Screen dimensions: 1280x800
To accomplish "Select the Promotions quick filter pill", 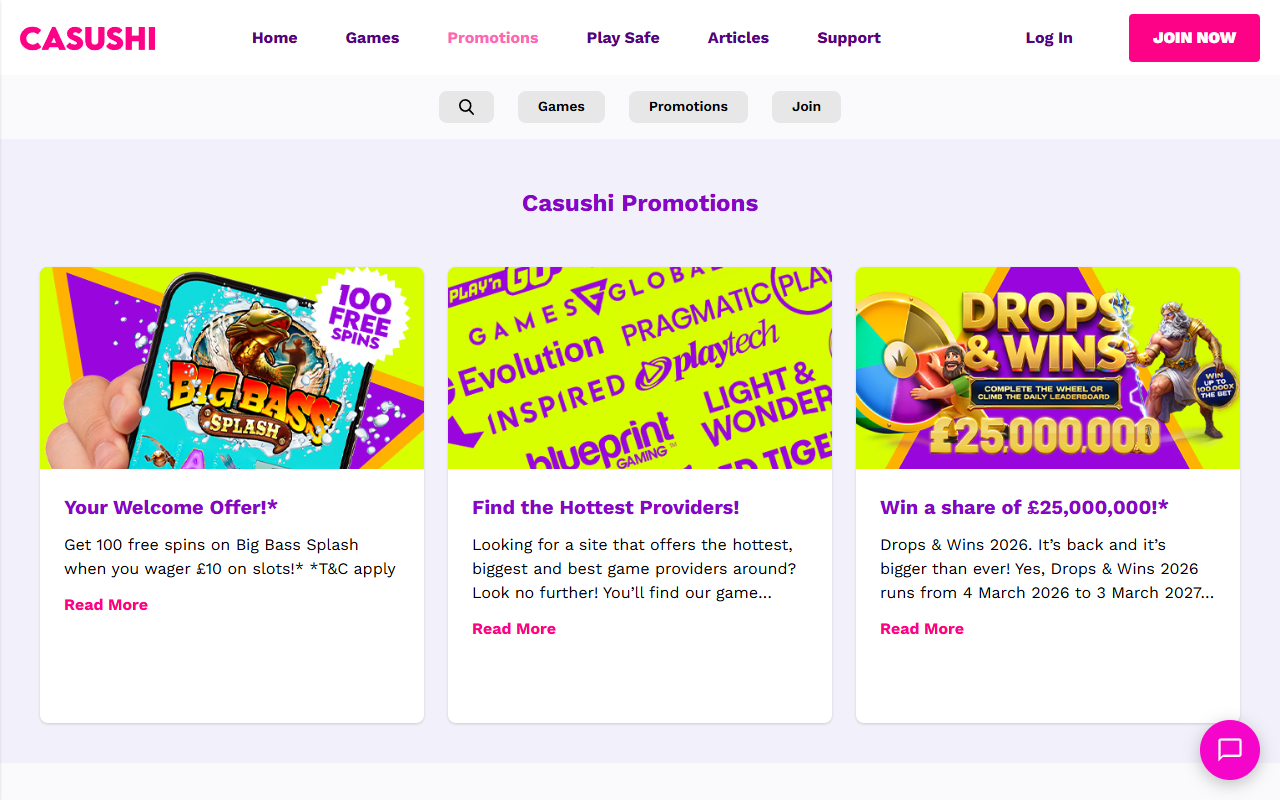I will pyautogui.click(x=688, y=106).
